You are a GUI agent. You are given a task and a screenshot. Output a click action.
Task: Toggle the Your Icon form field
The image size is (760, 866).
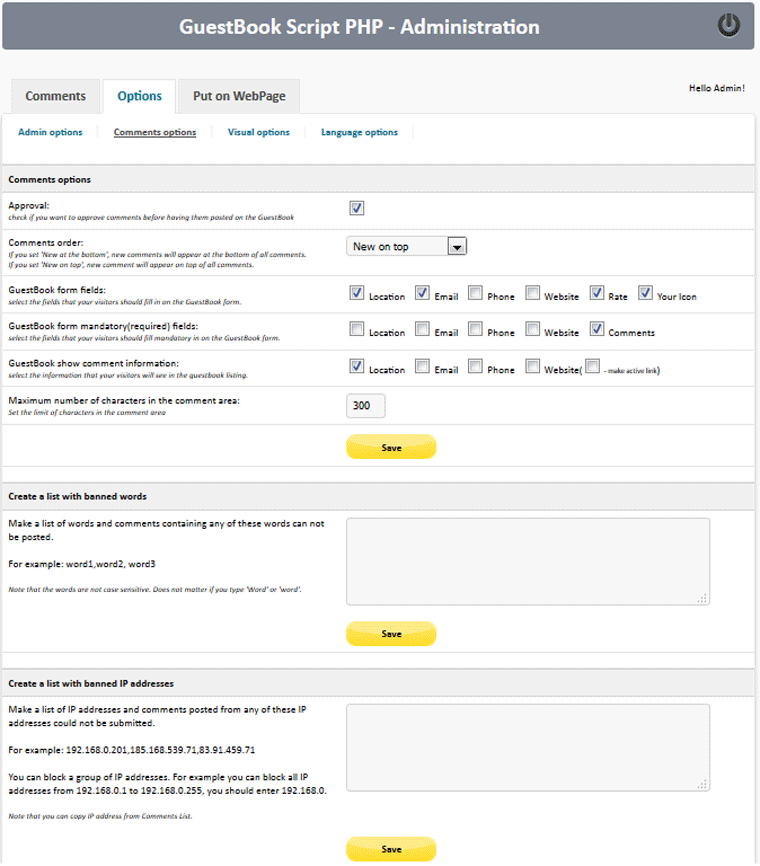coord(644,293)
